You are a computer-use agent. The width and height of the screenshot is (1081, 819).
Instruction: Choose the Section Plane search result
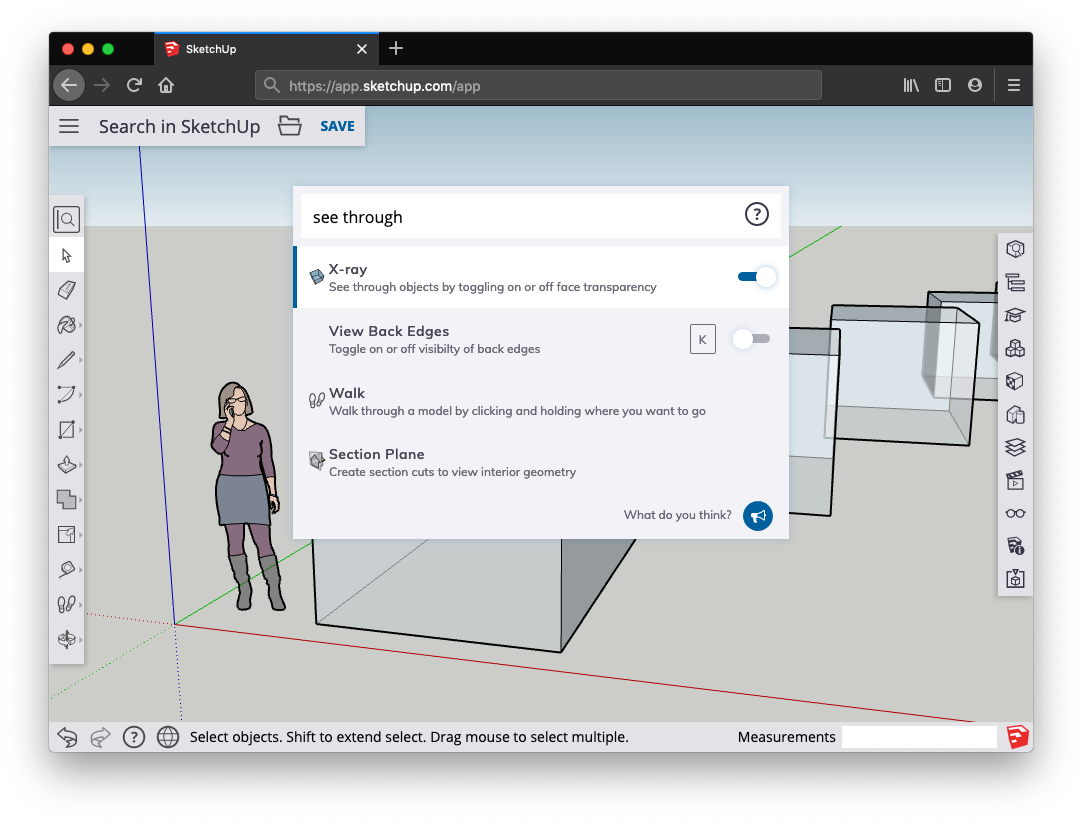click(x=541, y=463)
